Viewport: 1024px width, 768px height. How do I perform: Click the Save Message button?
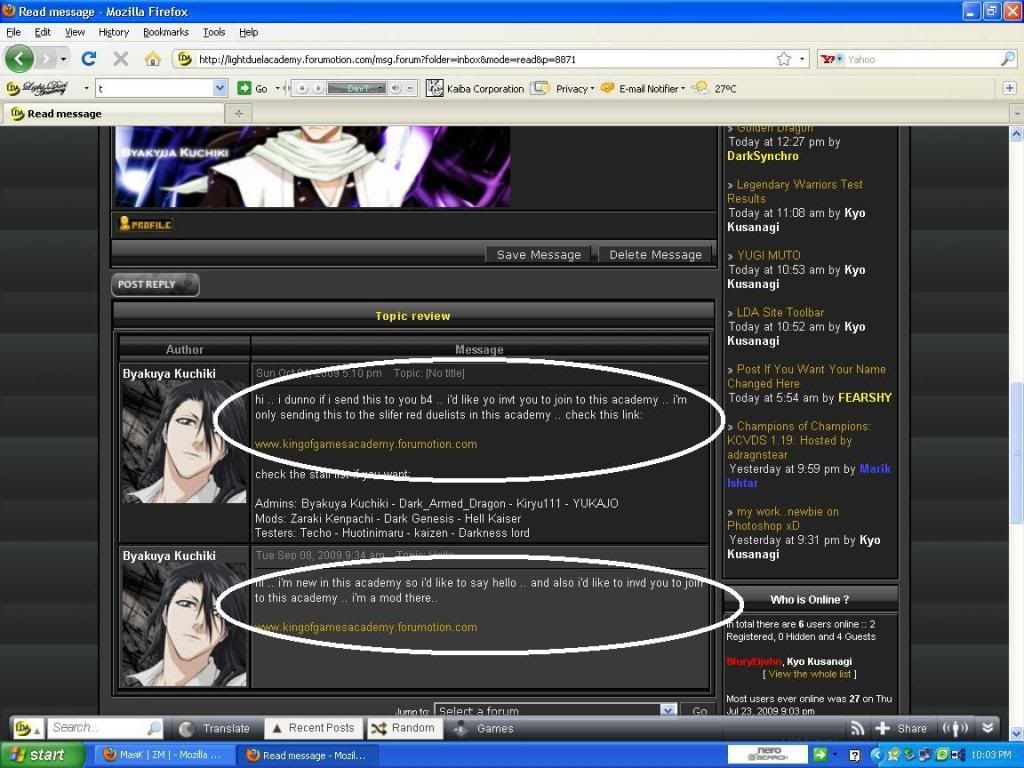click(538, 255)
